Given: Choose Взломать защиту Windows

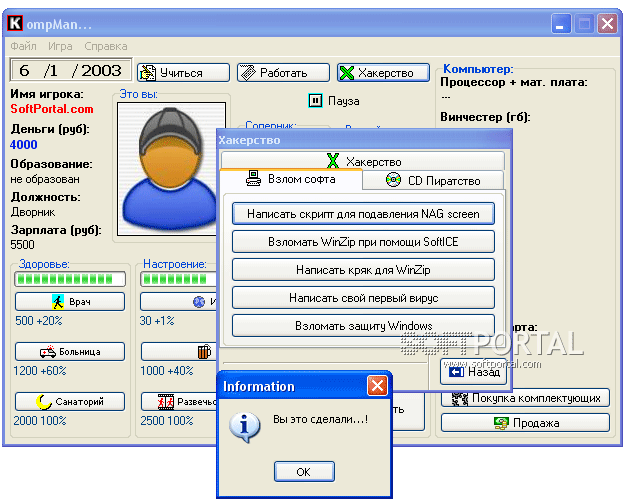Looking at the screenshot, I should click(x=363, y=325).
